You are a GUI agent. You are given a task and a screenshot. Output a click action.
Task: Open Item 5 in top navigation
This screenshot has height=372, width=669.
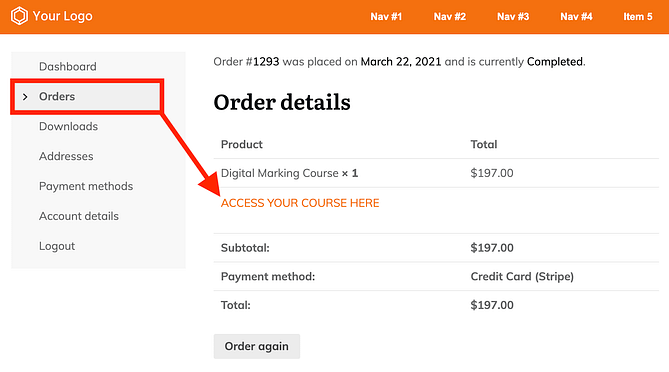coord(638,17)
